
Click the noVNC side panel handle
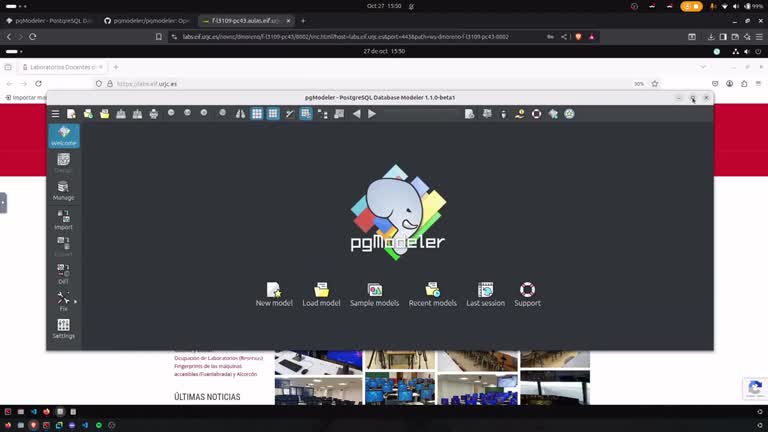pyautogui.click(x=3, y=203)
